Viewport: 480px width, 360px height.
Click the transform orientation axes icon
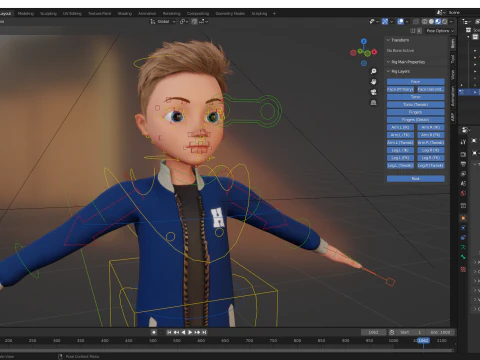(153, 22)
